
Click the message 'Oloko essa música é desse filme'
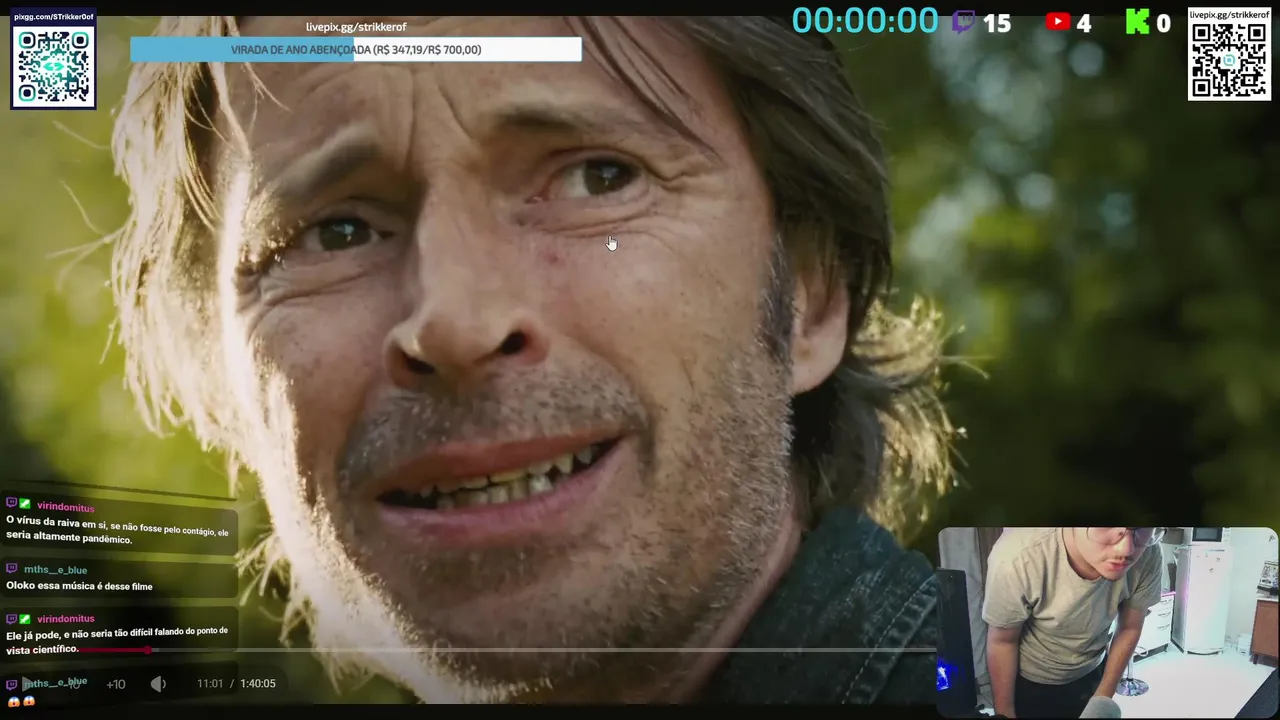(79, 586)
